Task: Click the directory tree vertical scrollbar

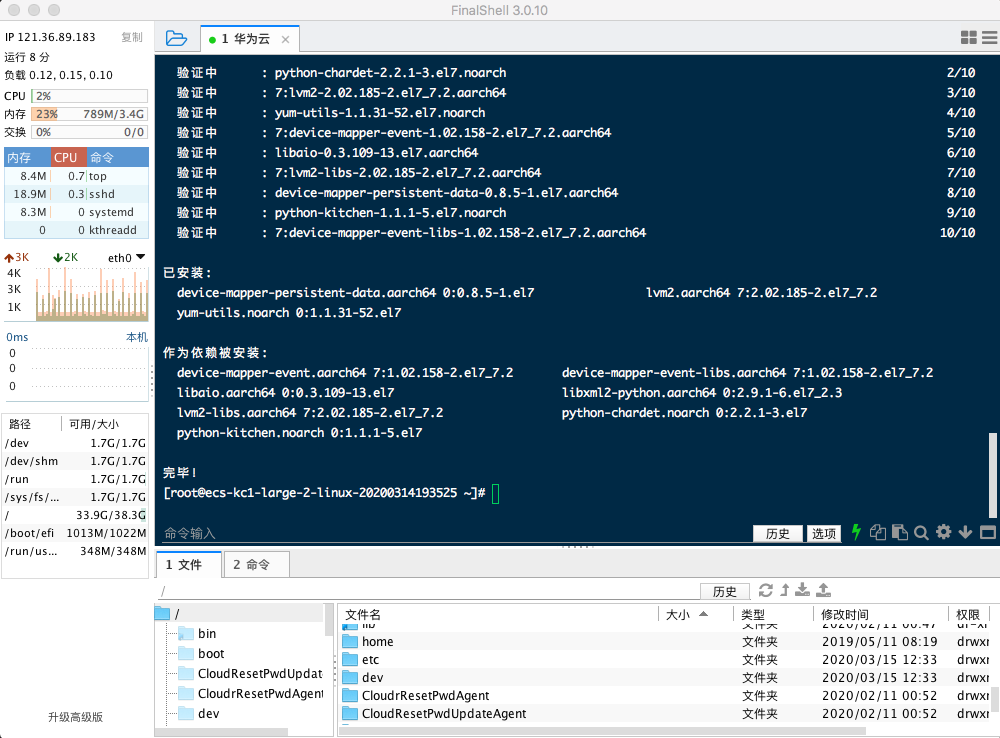Action: click(329, 620)
